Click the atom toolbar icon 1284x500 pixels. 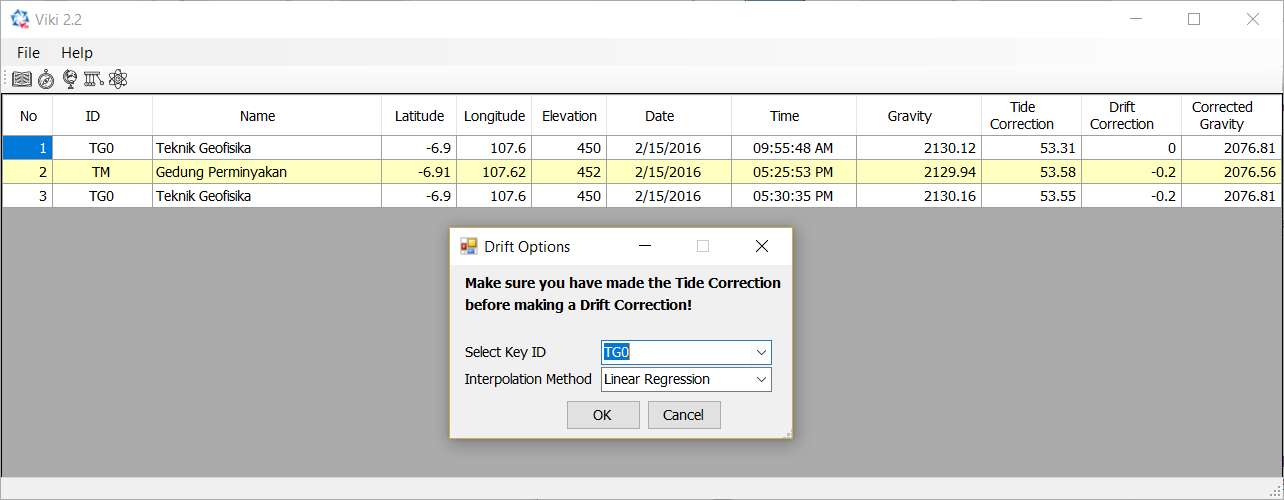click(118, 79)
